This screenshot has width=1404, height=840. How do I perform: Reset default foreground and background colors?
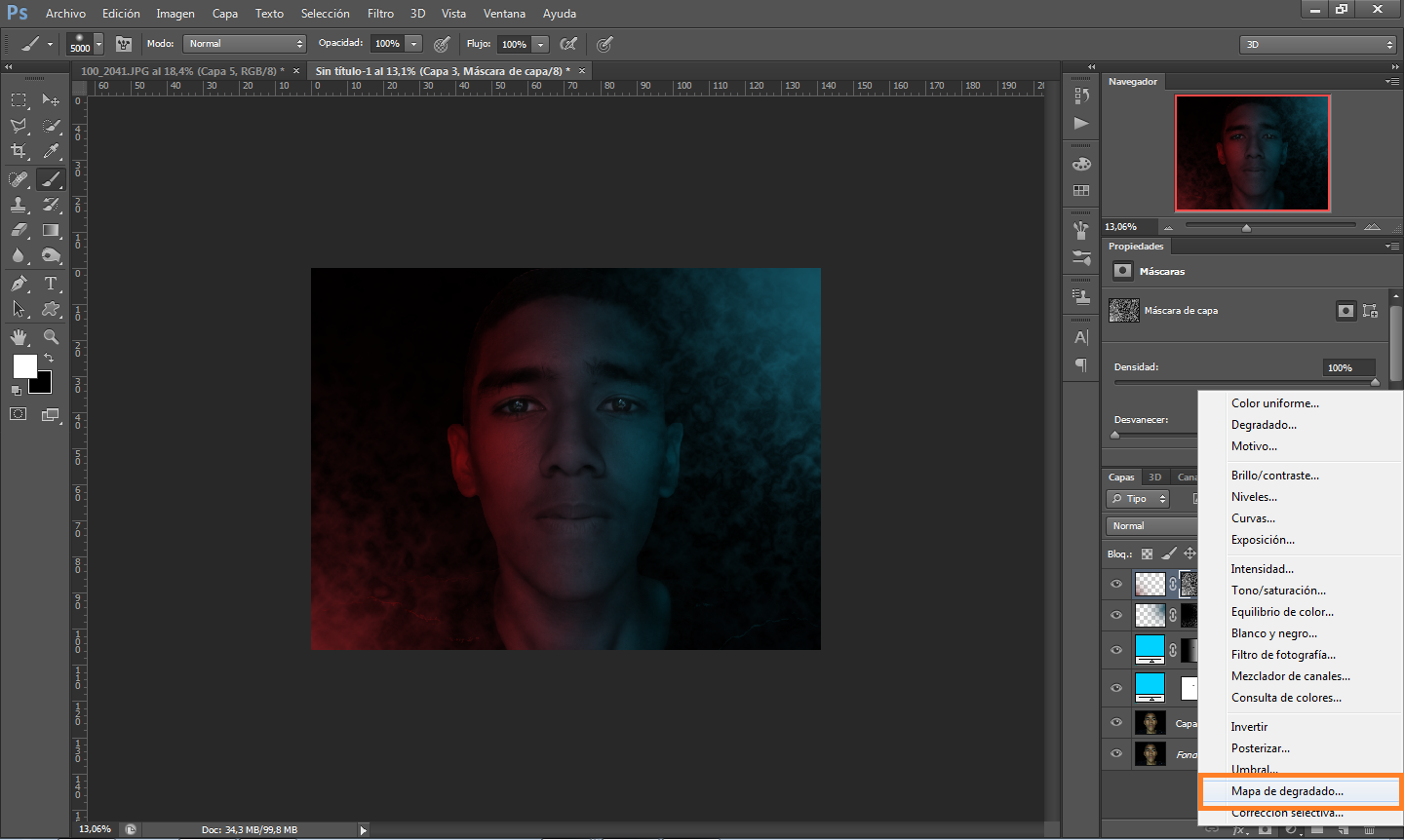tap(16, 390)
